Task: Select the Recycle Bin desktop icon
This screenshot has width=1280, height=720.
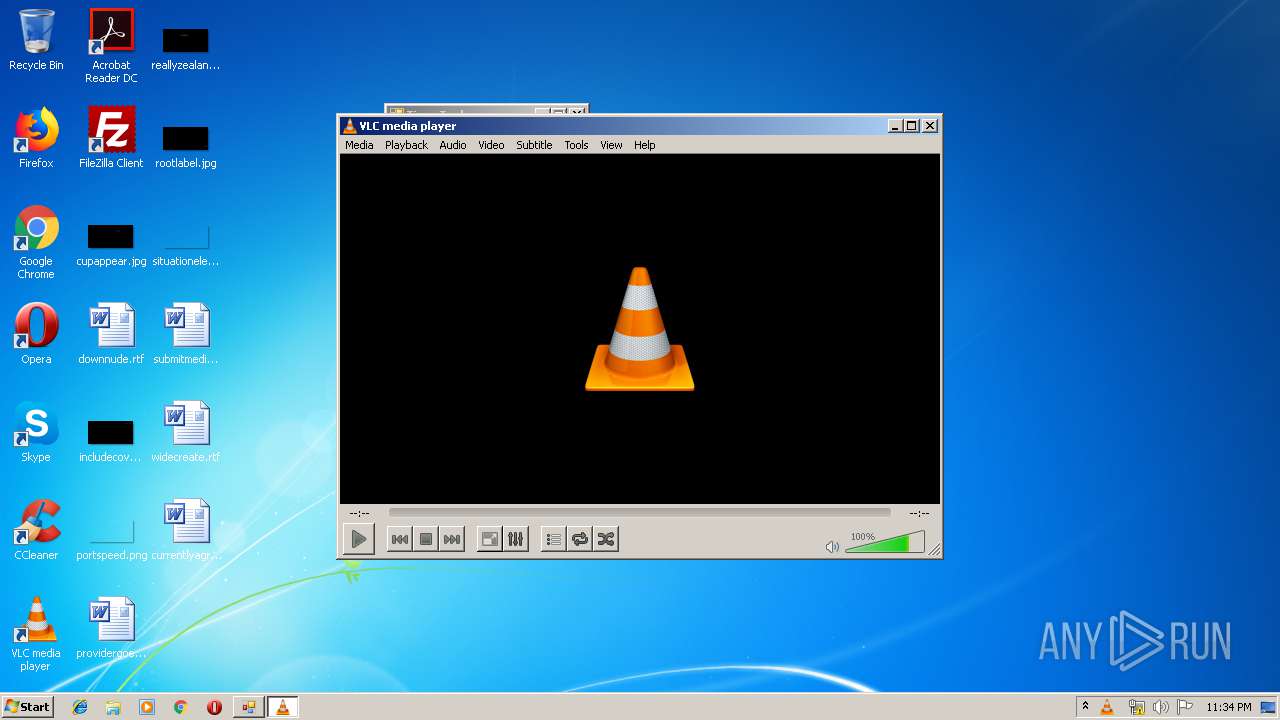Action: pos(36,40)
